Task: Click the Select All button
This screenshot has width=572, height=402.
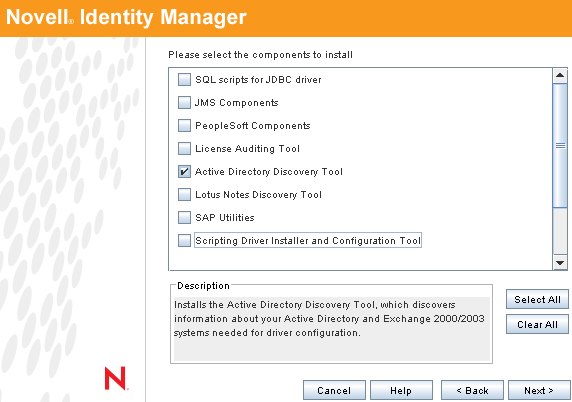Action: pyautogui.click(x=537, y=299)
